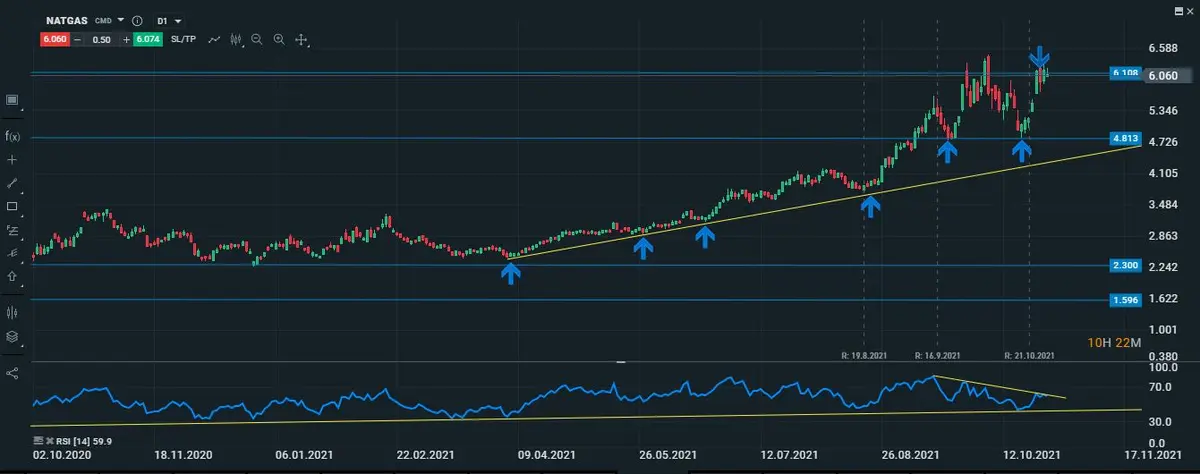Zoom in the chart with the magnifier plus

coord(279,39)
